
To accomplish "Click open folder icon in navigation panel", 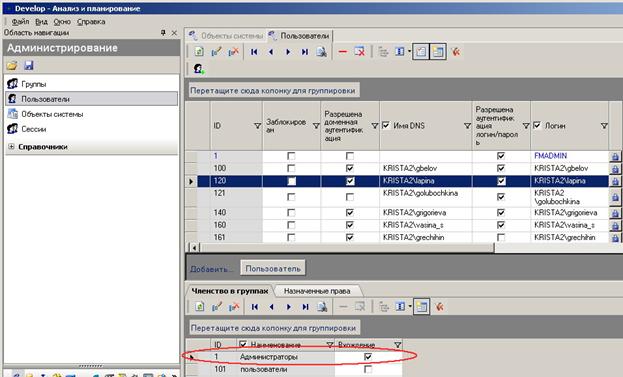I will (12, 65).
